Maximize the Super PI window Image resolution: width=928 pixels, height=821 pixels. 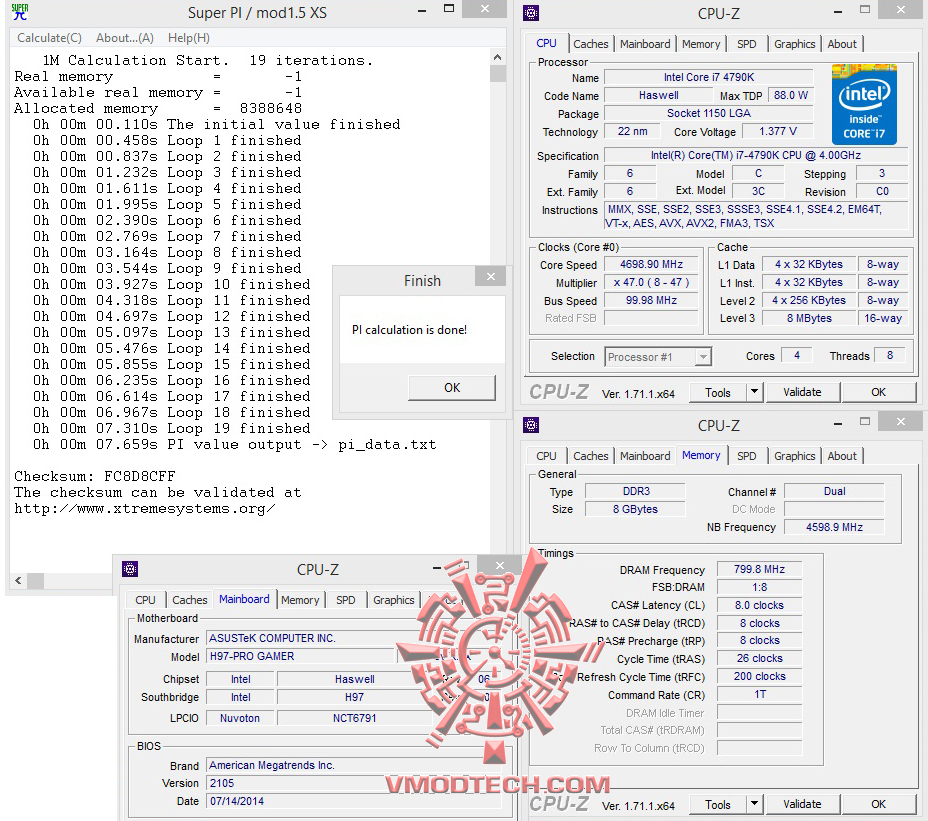click(449, 9)
